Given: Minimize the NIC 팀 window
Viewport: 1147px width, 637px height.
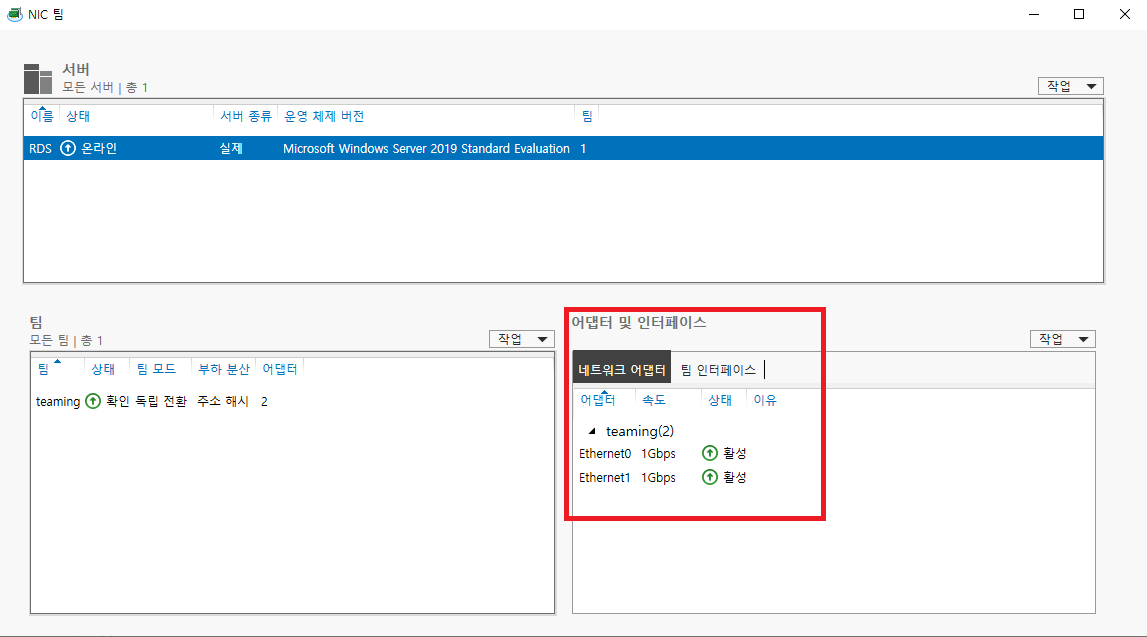Looking at the screenshot, I should pyautogui.click(x=1034, y=15).
